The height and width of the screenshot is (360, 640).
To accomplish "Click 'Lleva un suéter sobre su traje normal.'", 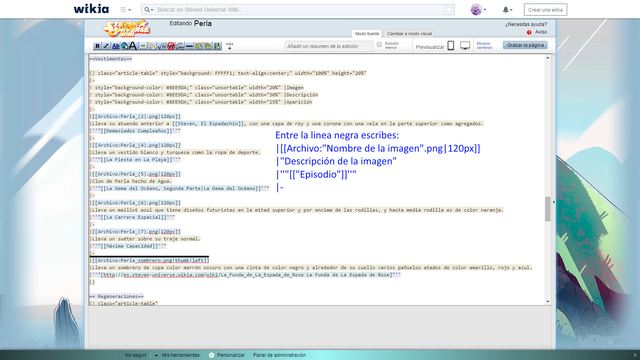I will click(x=145, y=239).
